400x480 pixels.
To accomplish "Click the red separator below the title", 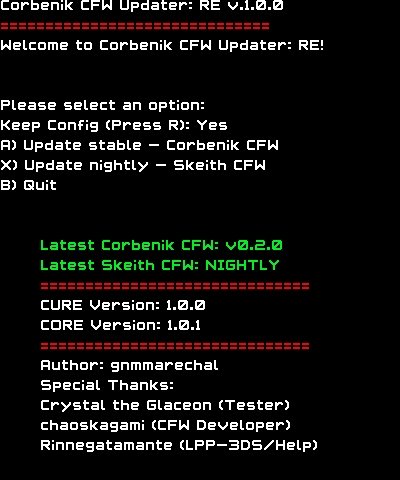I will point(135,26).
